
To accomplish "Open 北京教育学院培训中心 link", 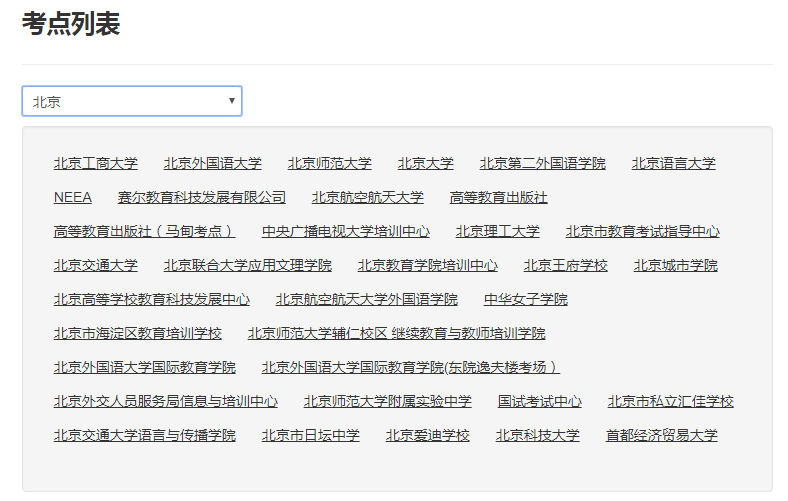I will point(428,265).
